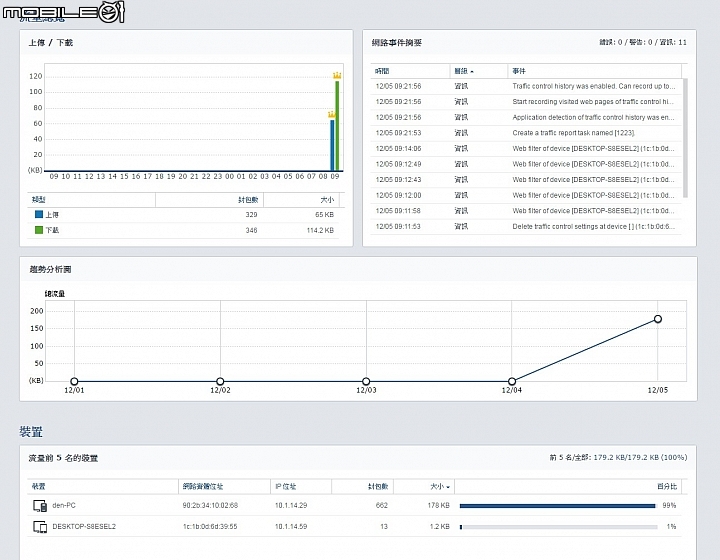Click the green download legend swatch
Viewport: 720px width, 560px height.
click(39, 230)
